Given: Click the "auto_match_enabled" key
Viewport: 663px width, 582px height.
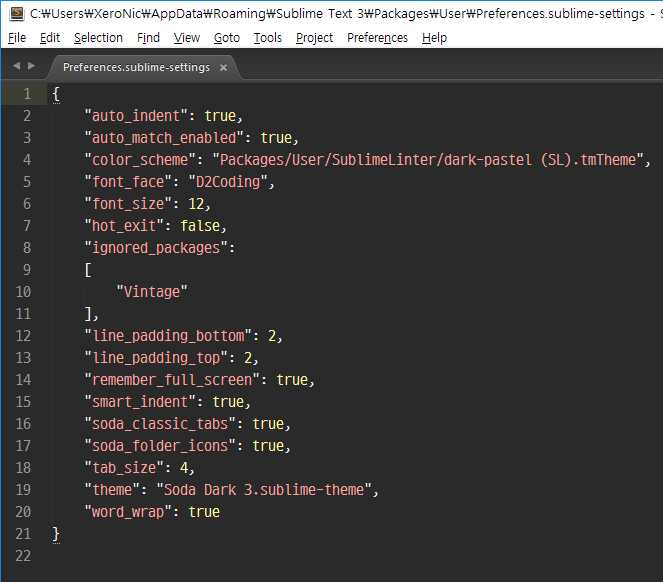Looking at the screenshot, I should (164, 138).
